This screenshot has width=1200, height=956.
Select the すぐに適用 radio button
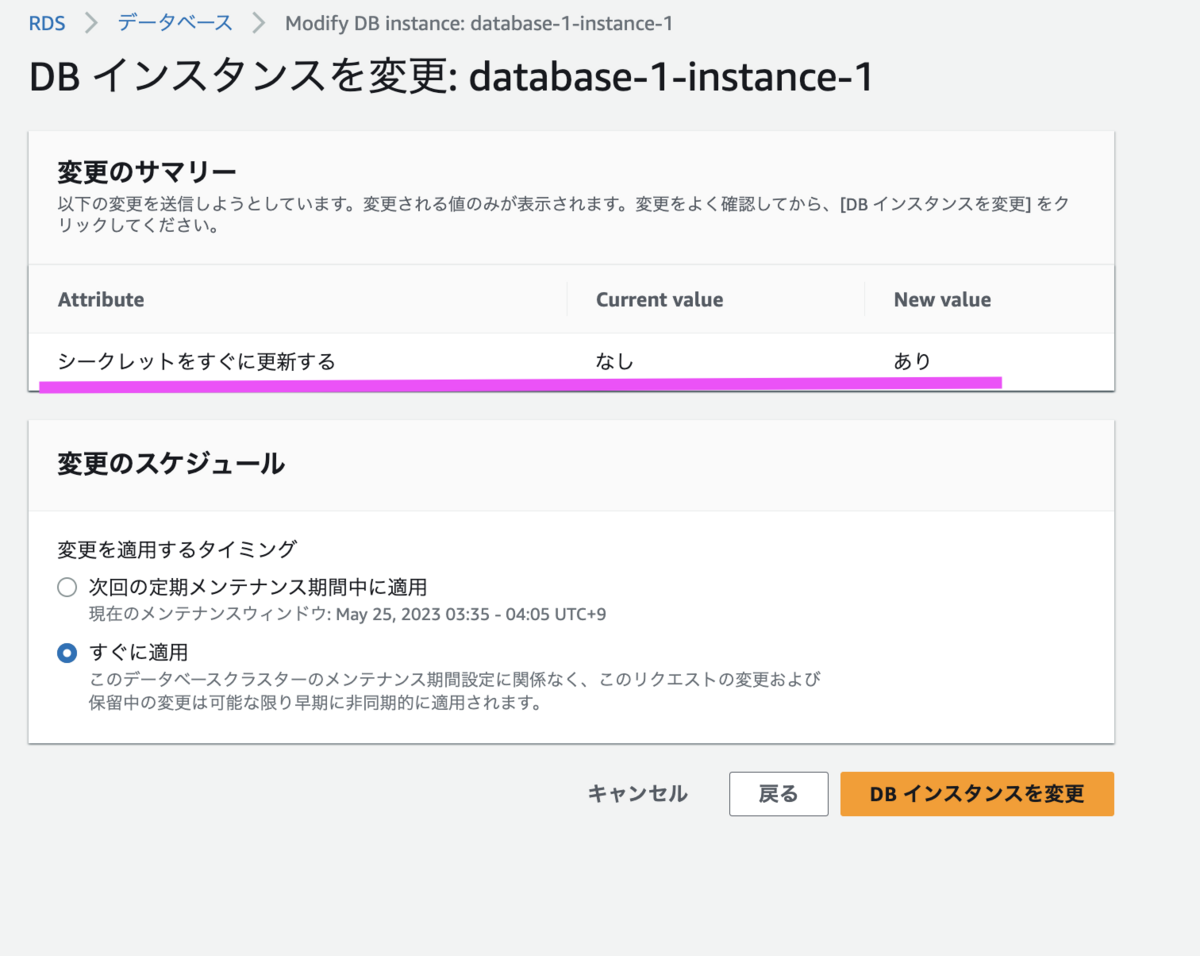coord(67,653)
